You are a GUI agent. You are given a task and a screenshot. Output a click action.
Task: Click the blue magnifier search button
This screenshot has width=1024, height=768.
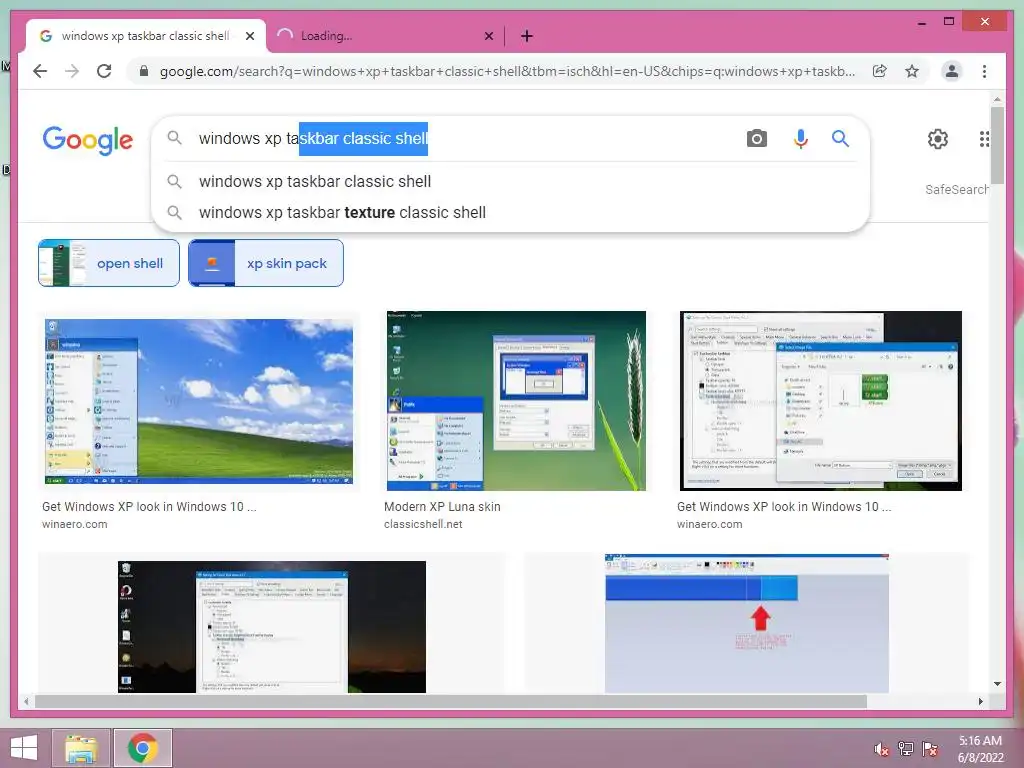point(840,138)
